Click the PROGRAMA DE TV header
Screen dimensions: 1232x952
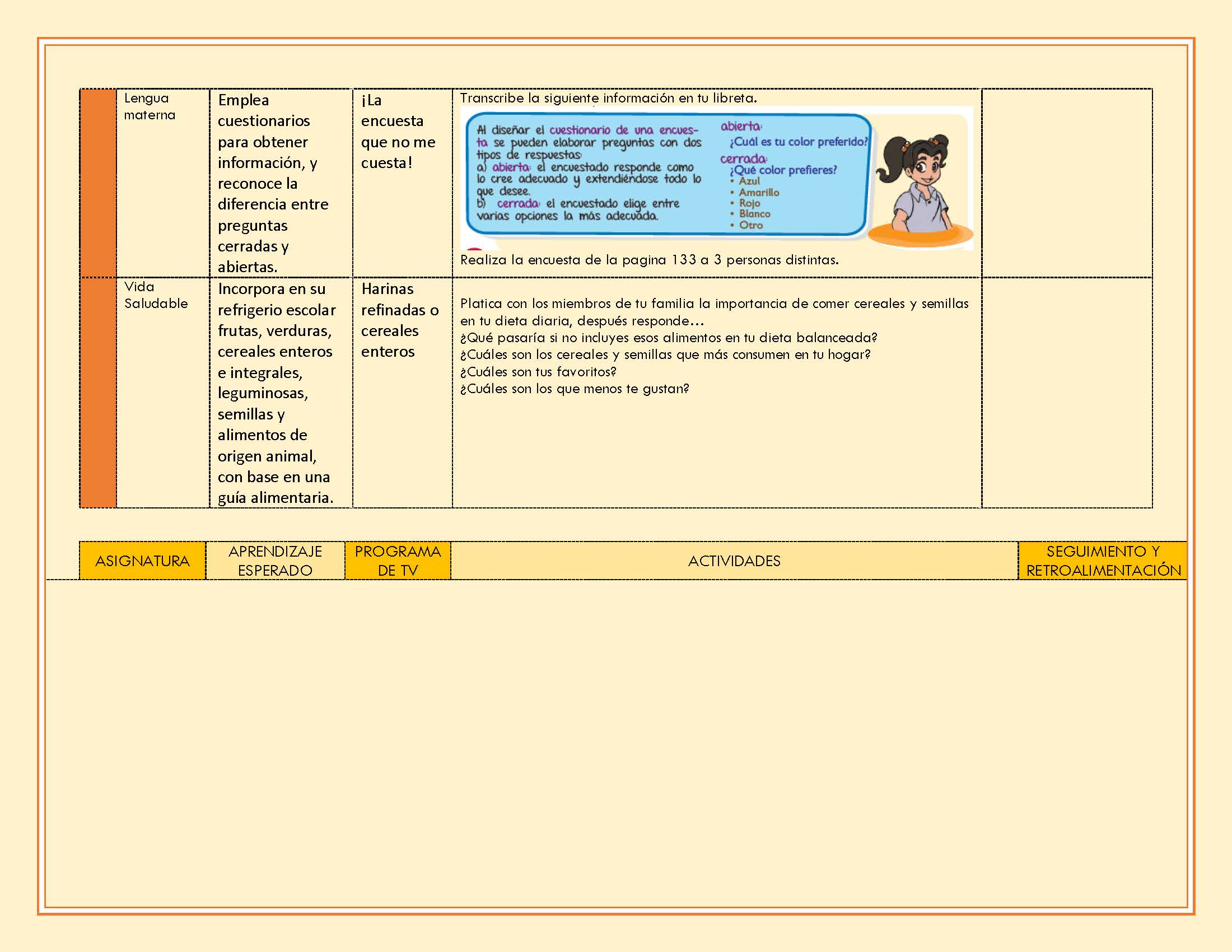tap(398, 561)
